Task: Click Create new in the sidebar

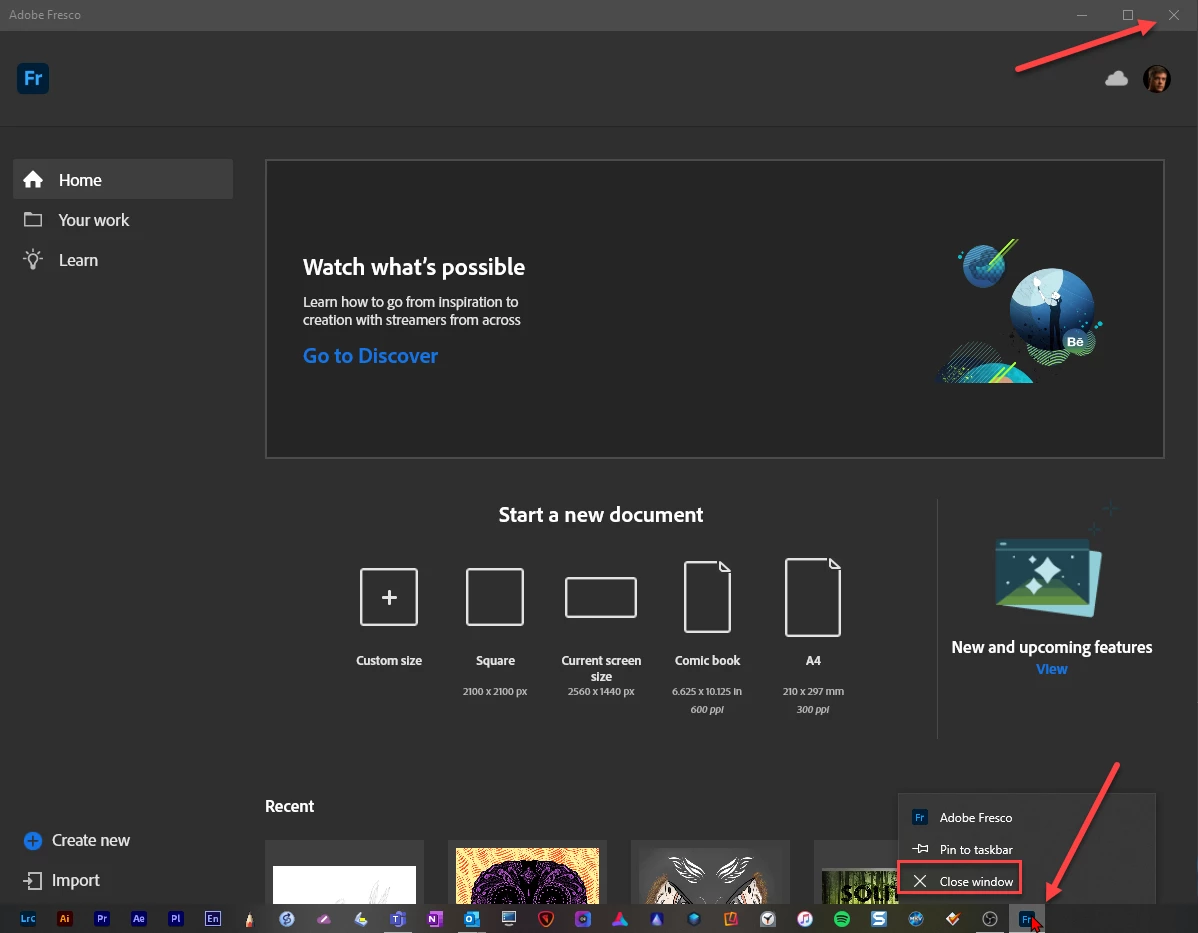Action: click(76, 841)
